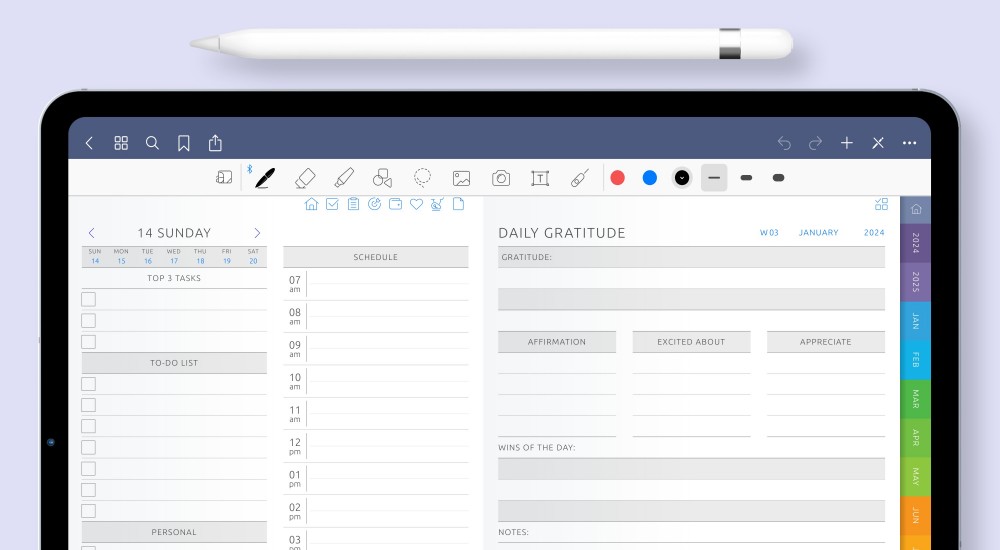Open the search magnifier in the top bar

tap(152, 143)
